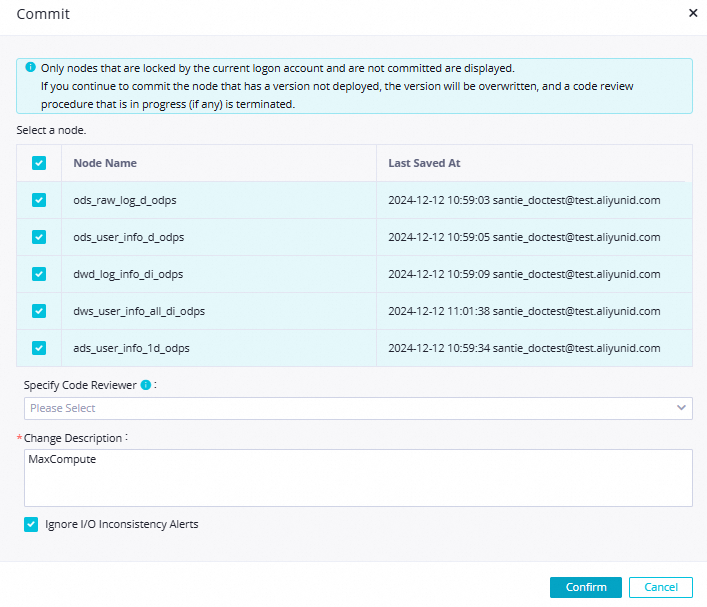The width and height of the screenshot is (707, 607).
Task: Click the Confirm button
Action: [x=585, y=587]
